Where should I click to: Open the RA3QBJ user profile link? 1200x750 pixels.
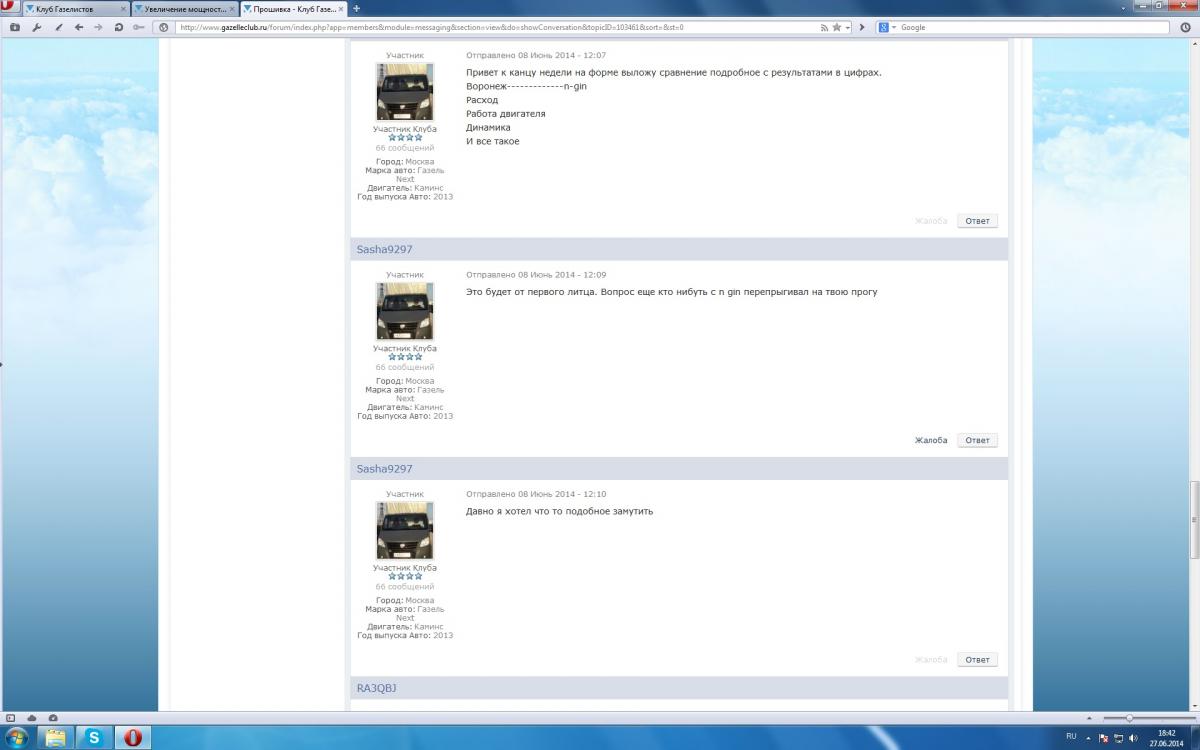coord(377,688)
